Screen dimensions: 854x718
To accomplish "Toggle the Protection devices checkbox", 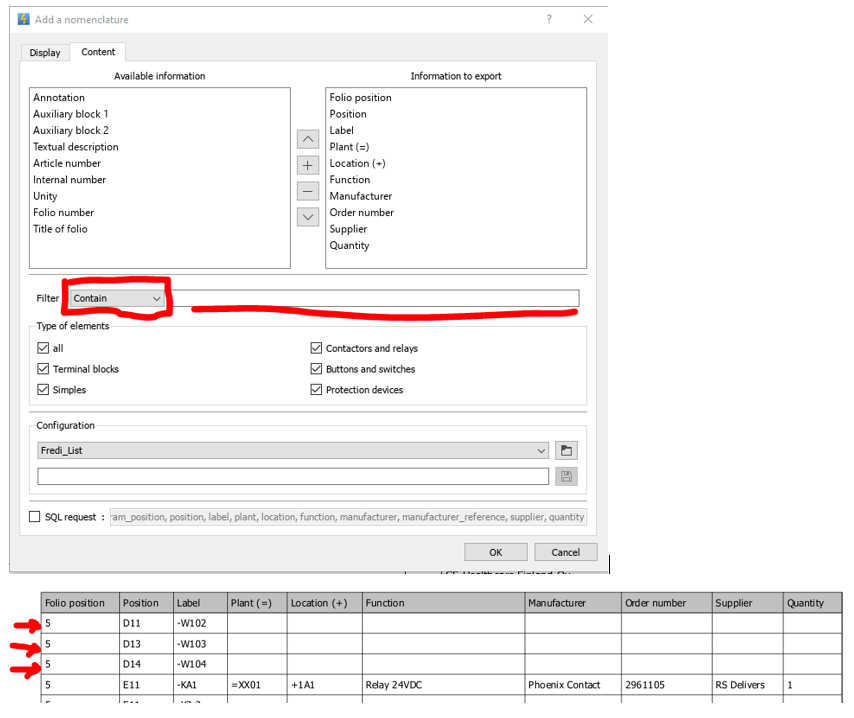I will [x=317, y=390].
